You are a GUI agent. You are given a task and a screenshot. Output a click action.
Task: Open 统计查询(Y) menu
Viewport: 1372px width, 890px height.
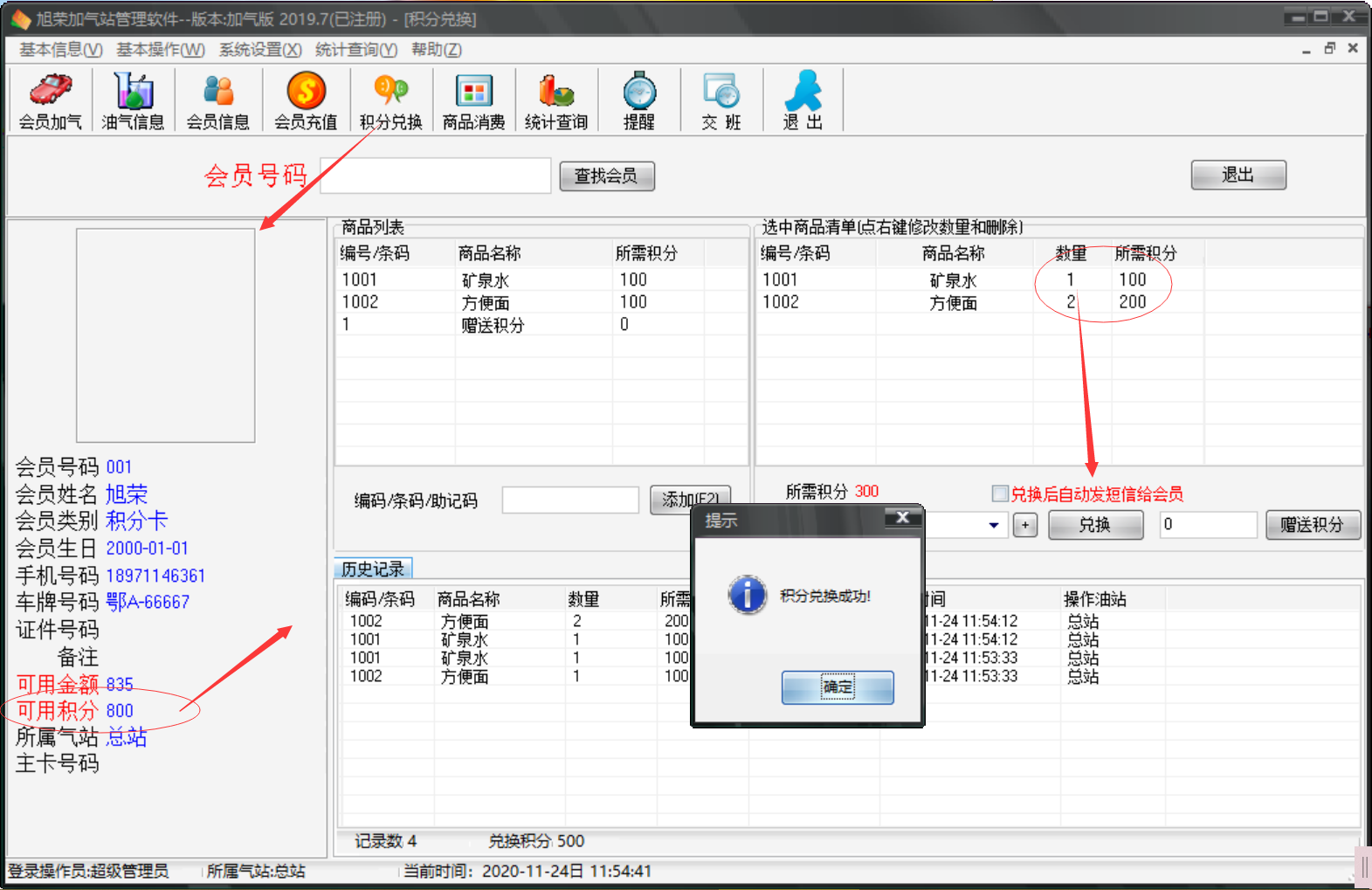coord(356,50)
